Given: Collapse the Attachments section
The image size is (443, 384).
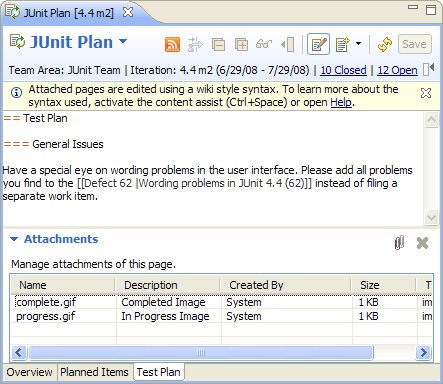Looking at the screenshot, I should (x=14, y=239).
